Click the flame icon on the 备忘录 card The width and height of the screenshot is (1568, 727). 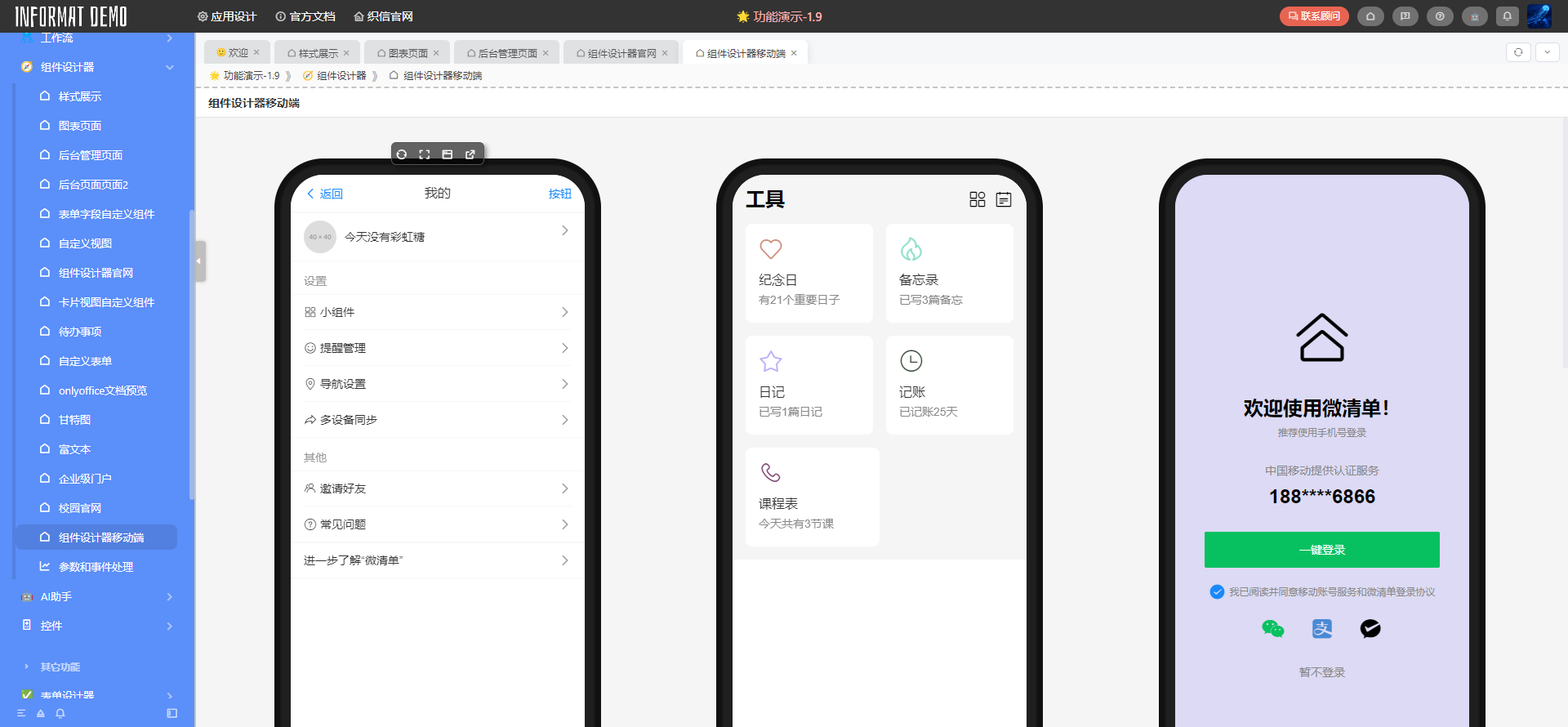pos(911,249)
